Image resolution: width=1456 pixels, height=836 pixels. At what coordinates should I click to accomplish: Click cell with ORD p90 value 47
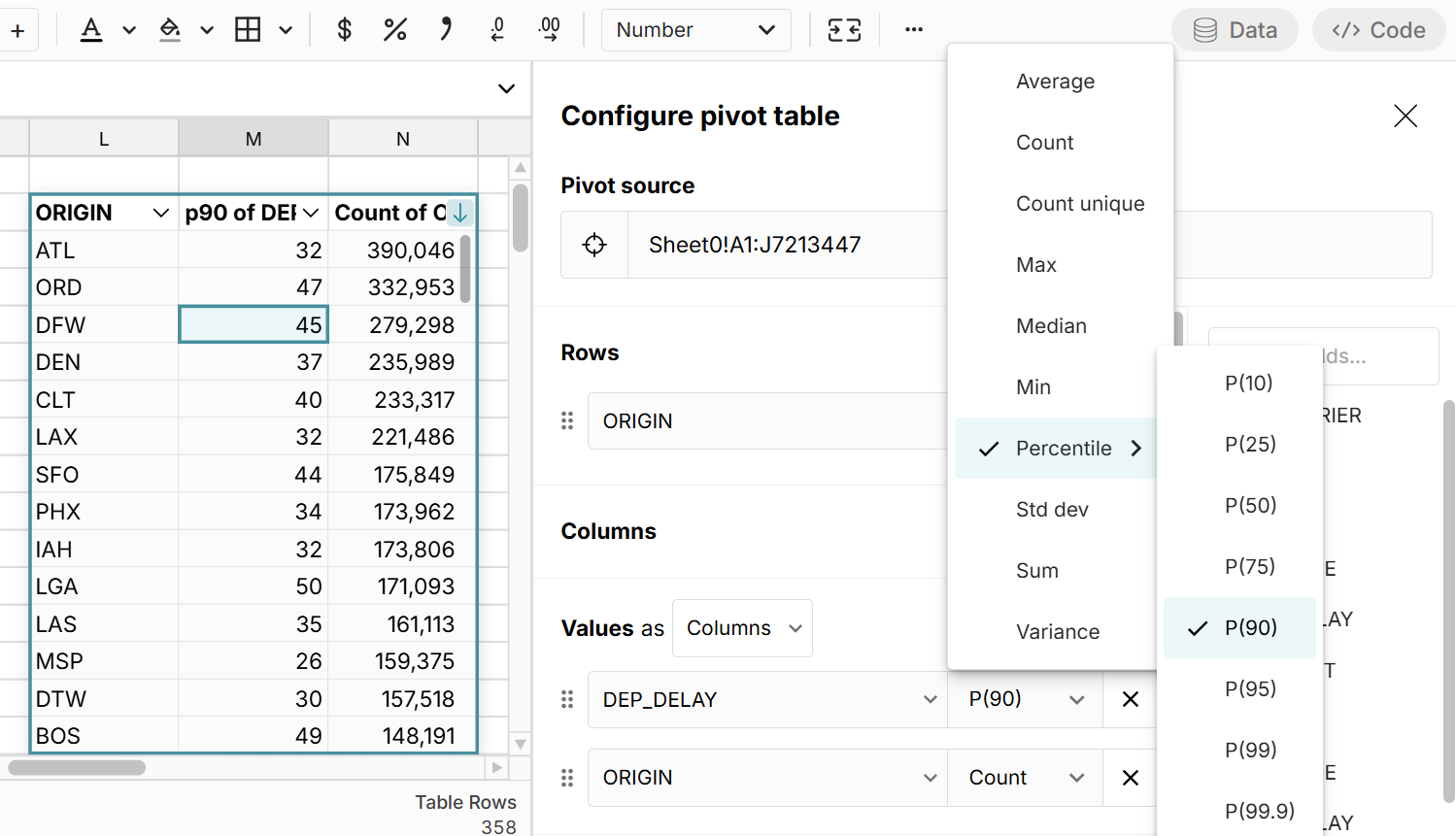[x=254, y=288]
